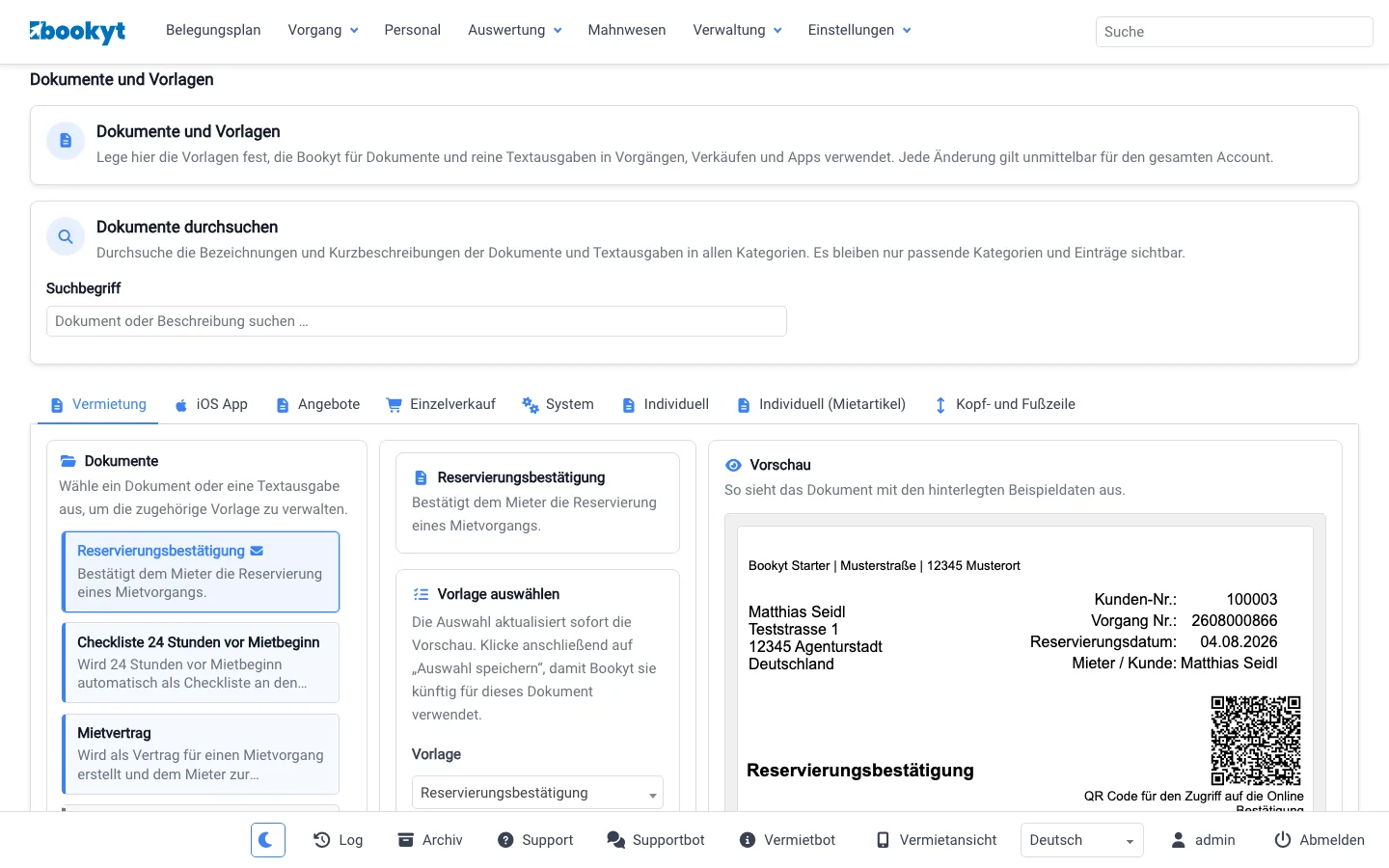1389x868 pixels.
Task: Select Checkliste 24 Stunden vor Mietbeginn
Action: click(201, 663)
